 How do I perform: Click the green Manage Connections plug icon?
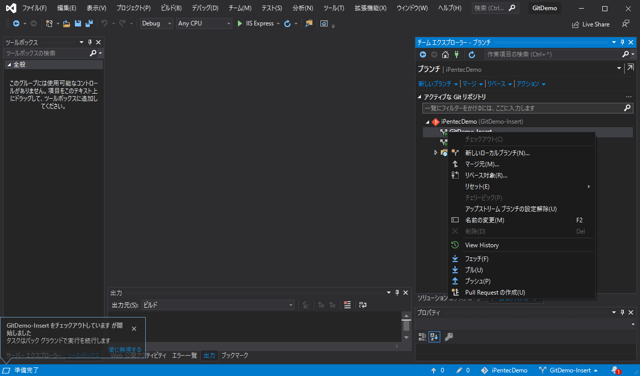(457, 54)
